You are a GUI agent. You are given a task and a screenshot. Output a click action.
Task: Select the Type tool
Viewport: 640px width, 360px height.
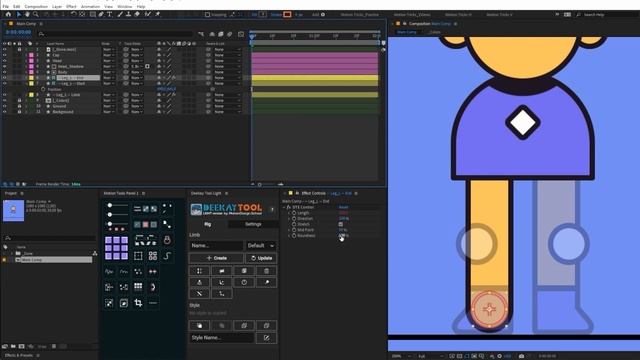[x=109, y=14]
